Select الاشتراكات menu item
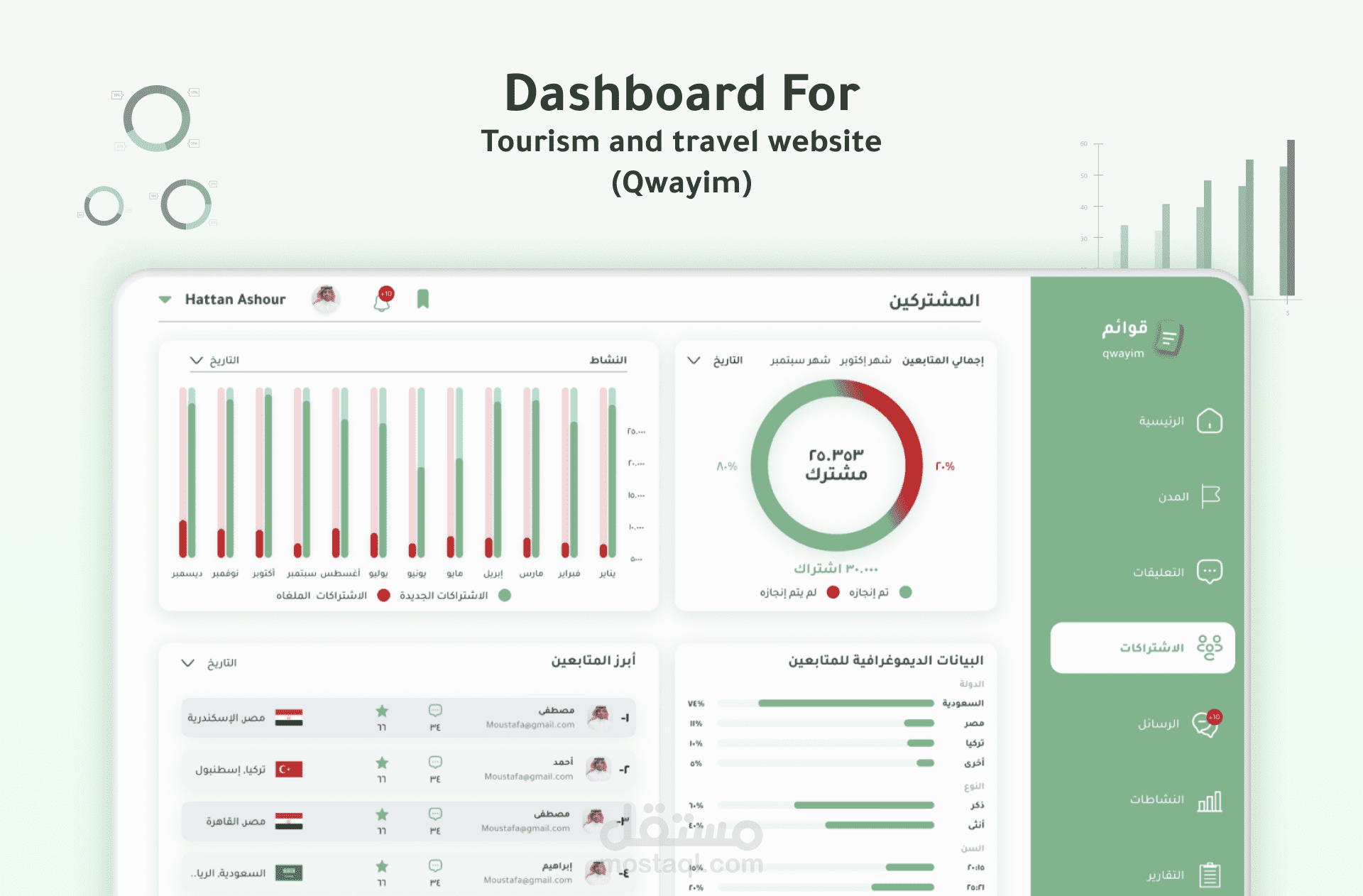1363x896 pixels. pyautogui.click(x=1143, y=648)
